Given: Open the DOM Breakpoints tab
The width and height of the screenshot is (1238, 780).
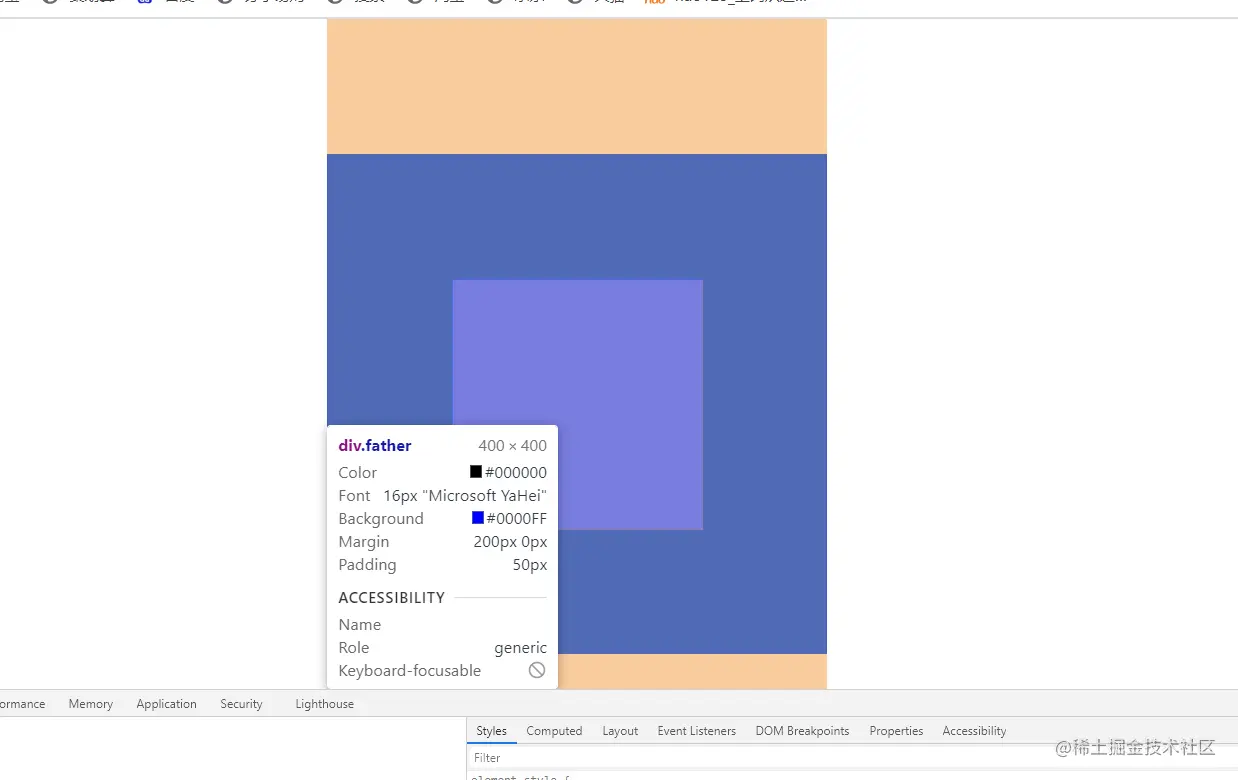Looking at the screenshot, I should coord(802,731).
